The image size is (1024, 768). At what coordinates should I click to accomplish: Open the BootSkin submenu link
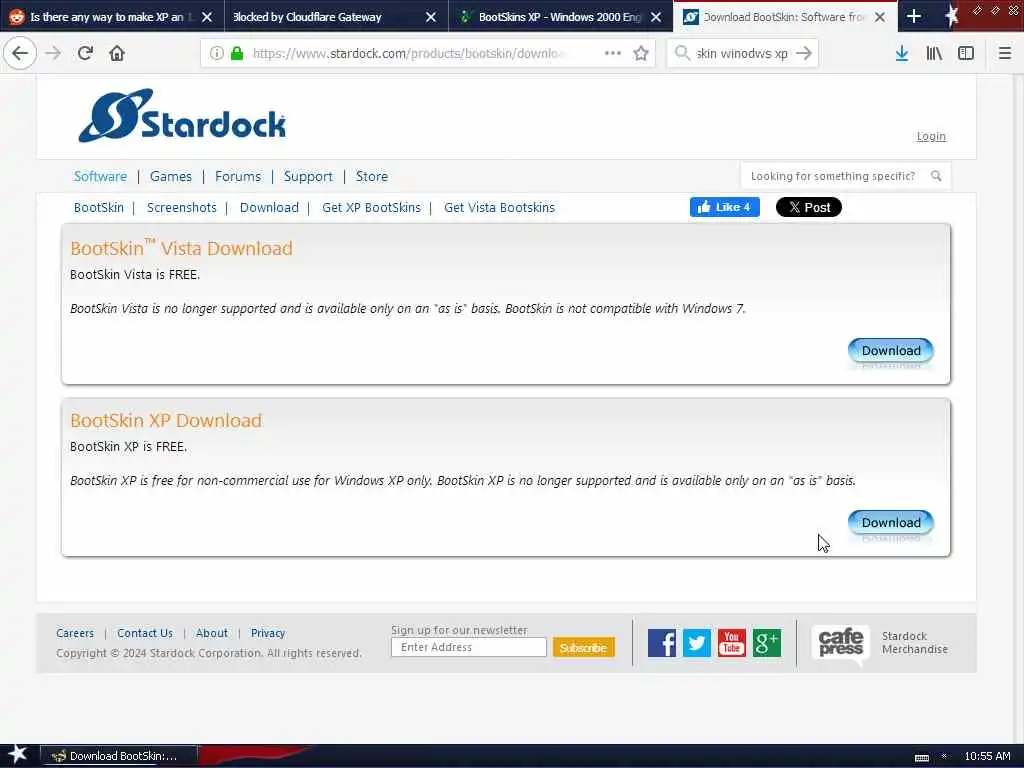[99, 208]
